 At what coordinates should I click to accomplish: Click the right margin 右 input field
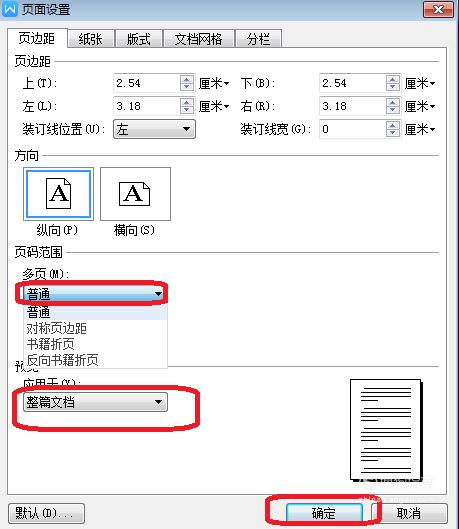(353, 106)
